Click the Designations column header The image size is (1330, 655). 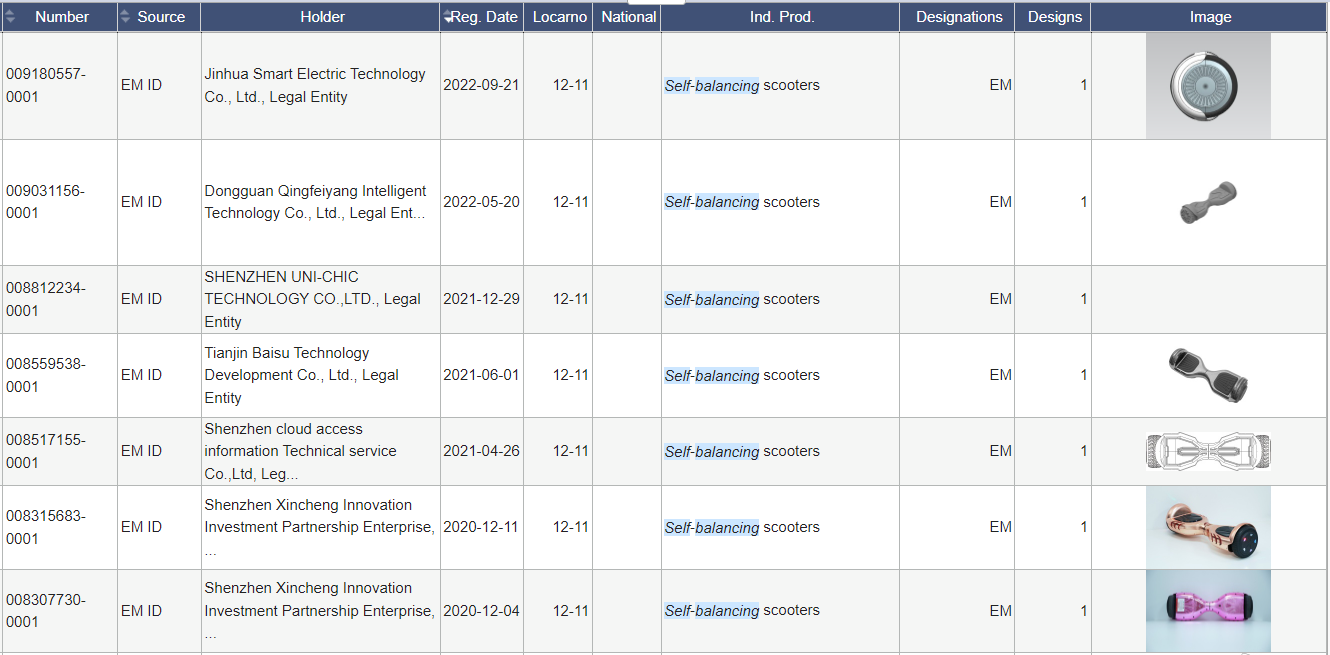pyautogui.click(x=958, y=17)
